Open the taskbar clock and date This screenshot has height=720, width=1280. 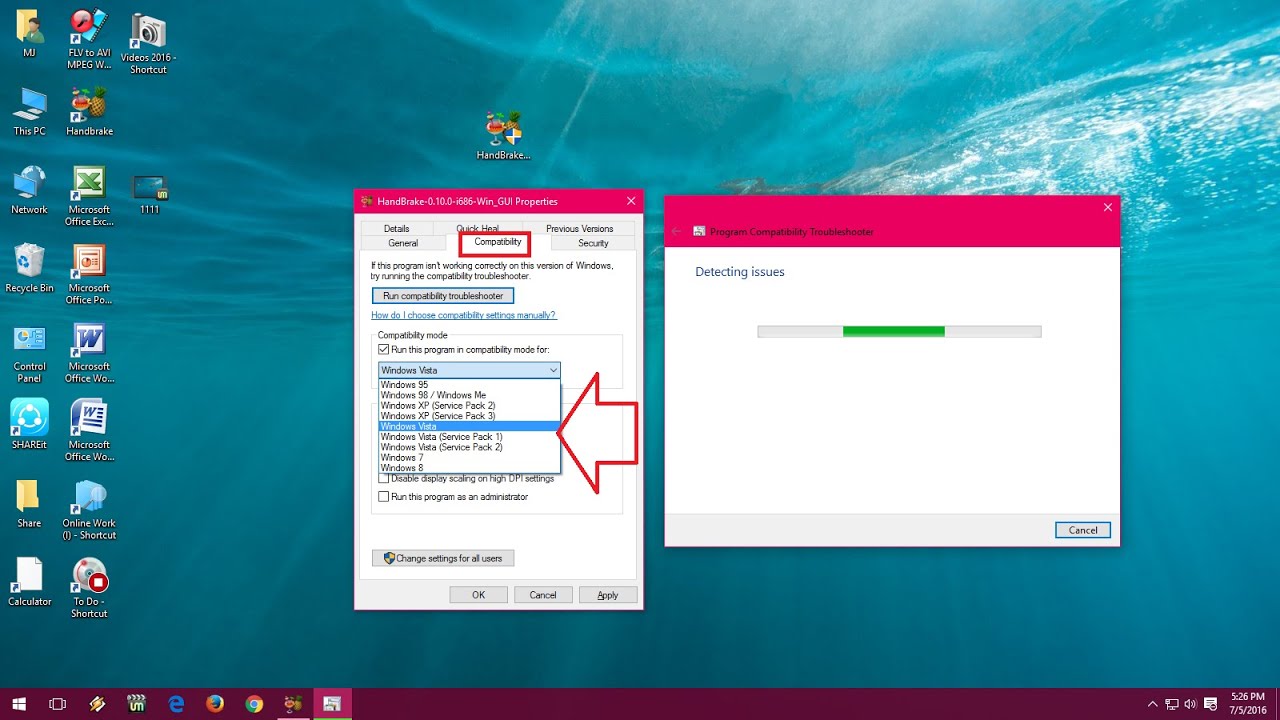pyautogui.click(x=1250, y=704)
